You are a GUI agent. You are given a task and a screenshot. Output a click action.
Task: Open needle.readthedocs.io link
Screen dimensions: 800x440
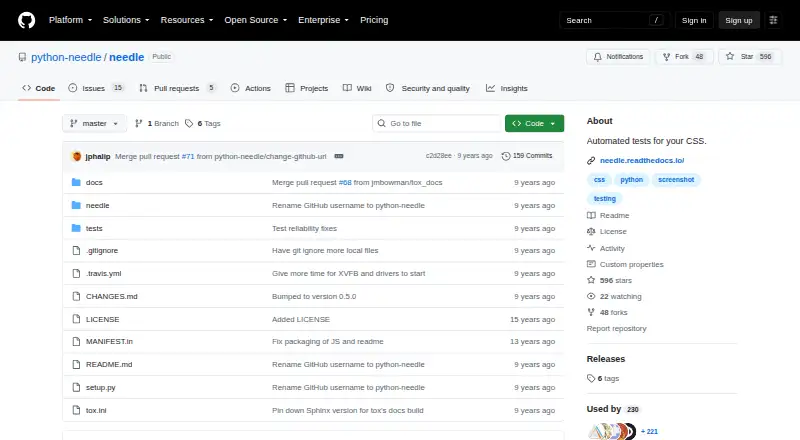tap(642, 160)
